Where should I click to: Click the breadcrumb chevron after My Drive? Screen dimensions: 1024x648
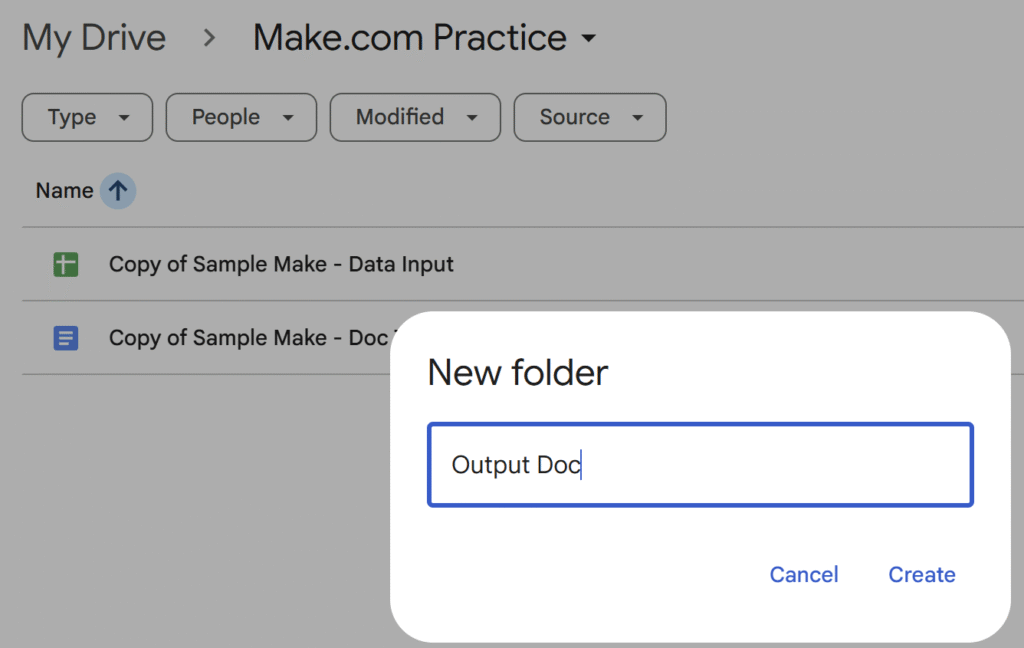tap(209, 39)
